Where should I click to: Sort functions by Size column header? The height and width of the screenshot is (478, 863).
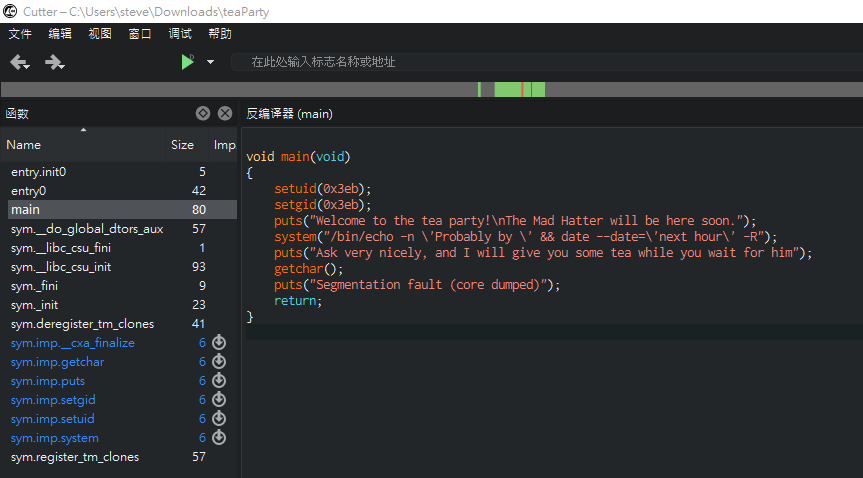tap(182, 145)
